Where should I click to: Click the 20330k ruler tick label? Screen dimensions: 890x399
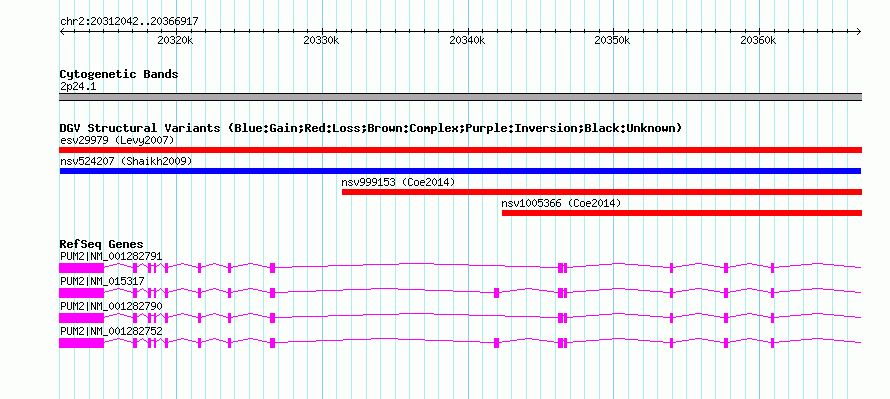tap(322, 41)
